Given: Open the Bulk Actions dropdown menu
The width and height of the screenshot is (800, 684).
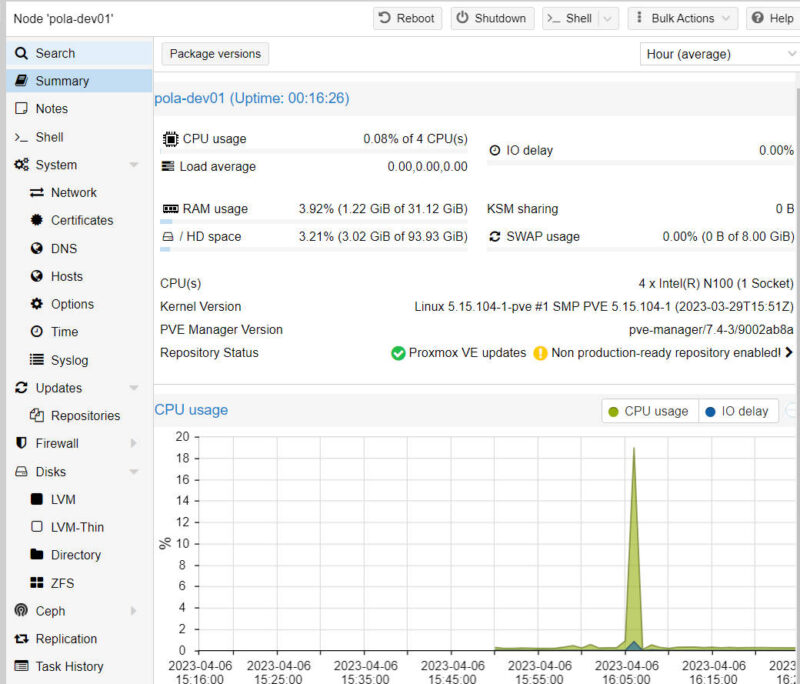Looking at the screenshot, I should [x=683, y=18].
